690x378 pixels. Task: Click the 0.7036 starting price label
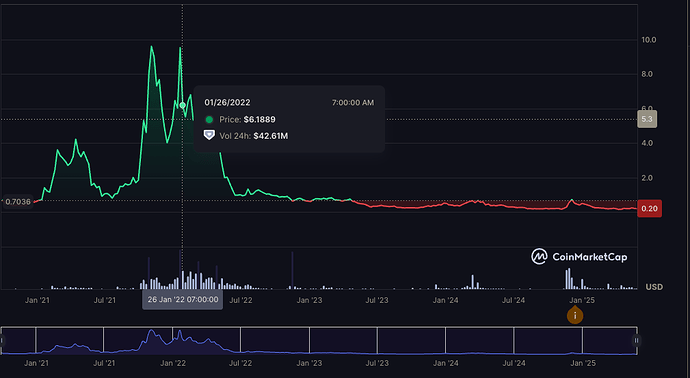18,202
